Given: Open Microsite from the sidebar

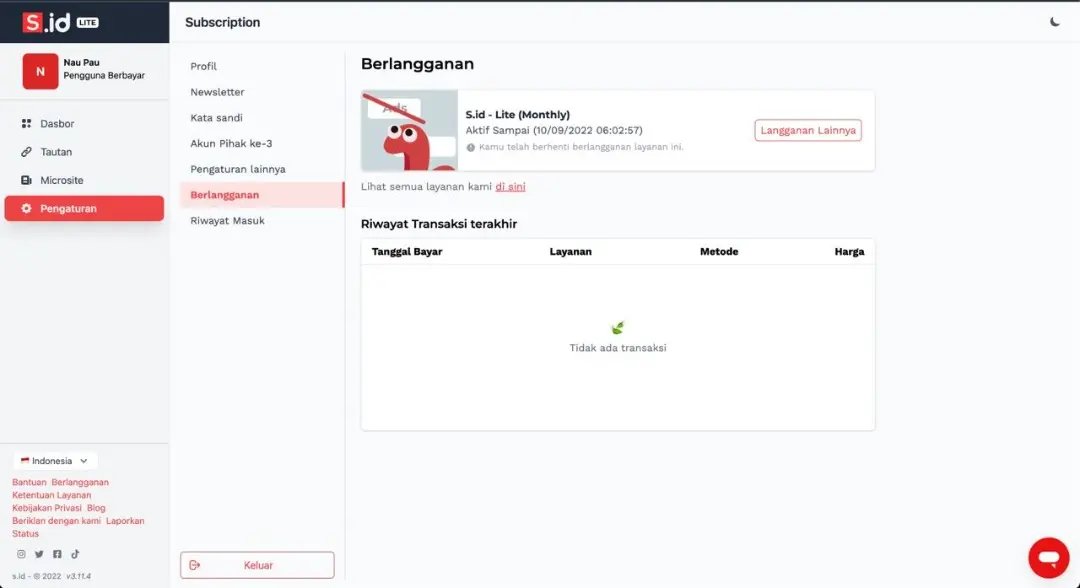Looking at the screenshot, I should click(x=61, y=180).
